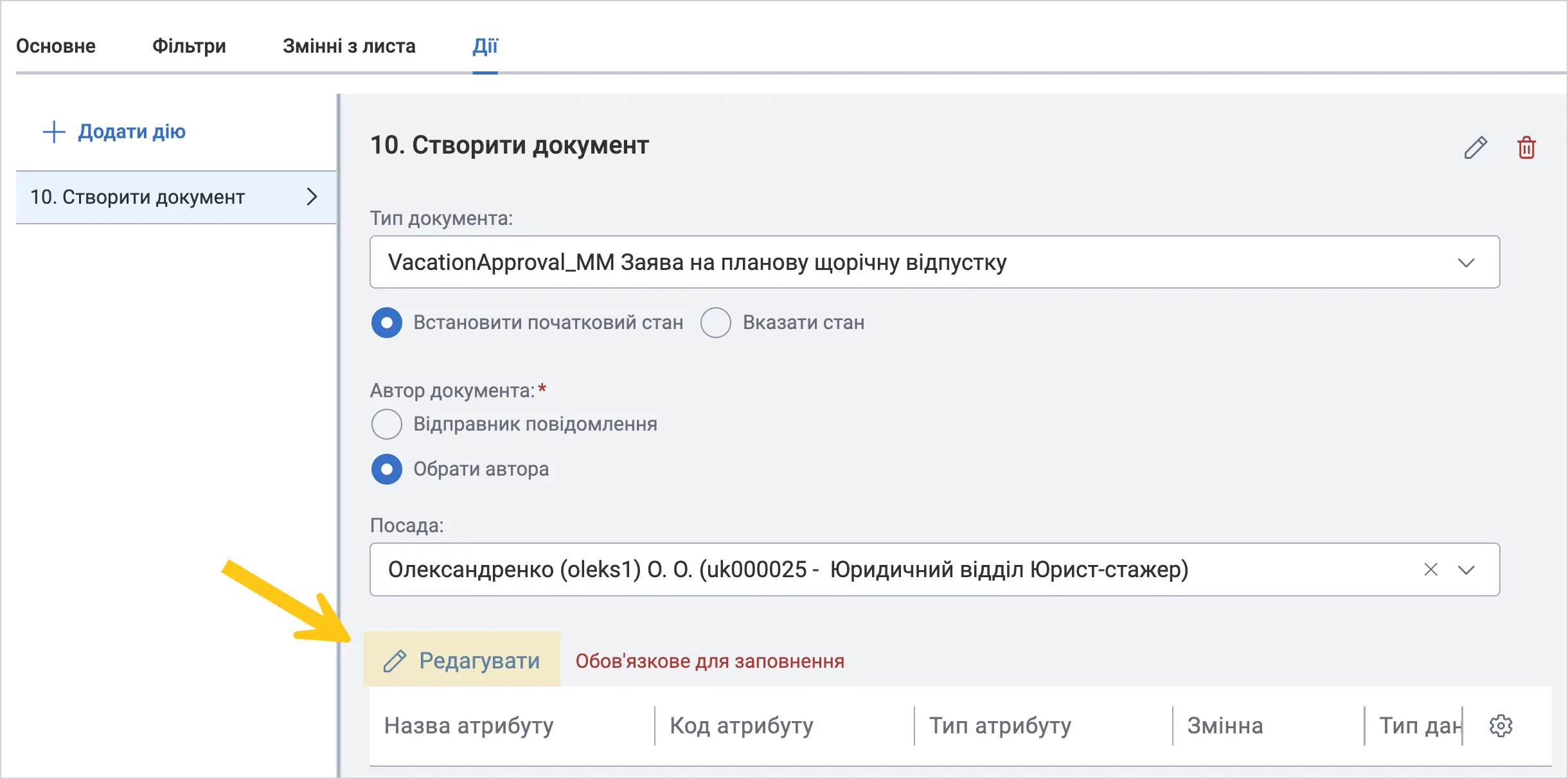Select the Встановити початковий стан radio button

click(387, 323)
